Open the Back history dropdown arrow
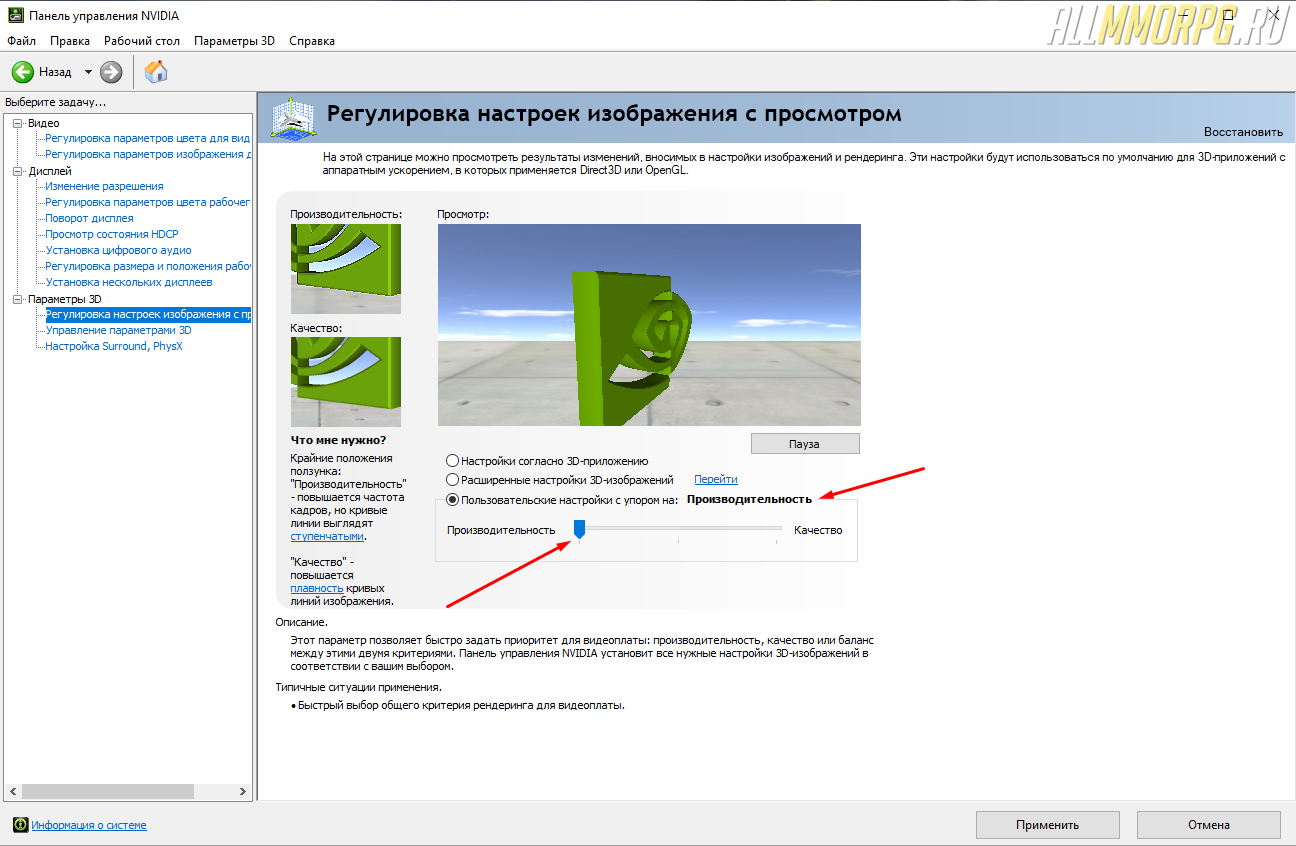The width and height of the screenshot is (1296, 846). (88, 72)
